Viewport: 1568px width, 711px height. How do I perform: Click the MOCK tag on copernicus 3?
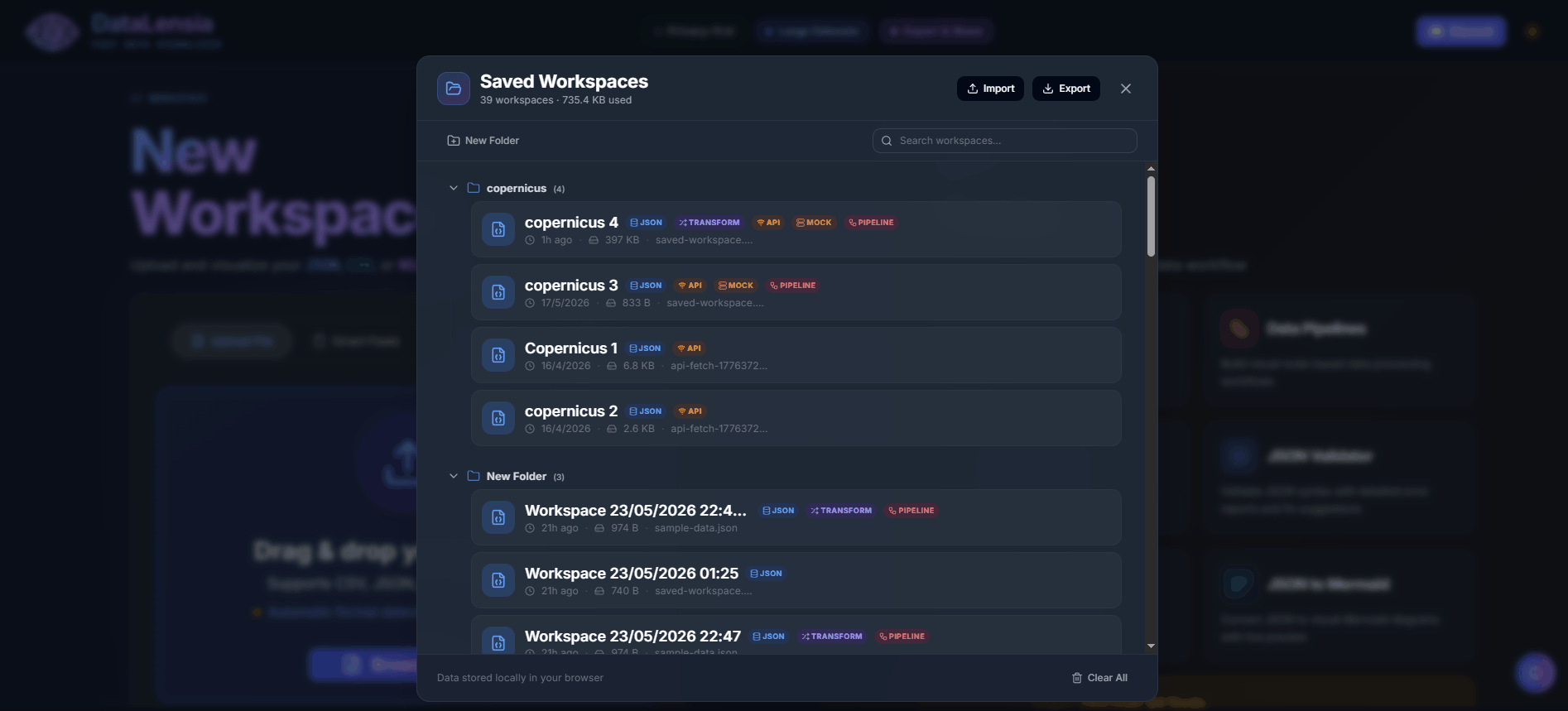coord(736,286)
